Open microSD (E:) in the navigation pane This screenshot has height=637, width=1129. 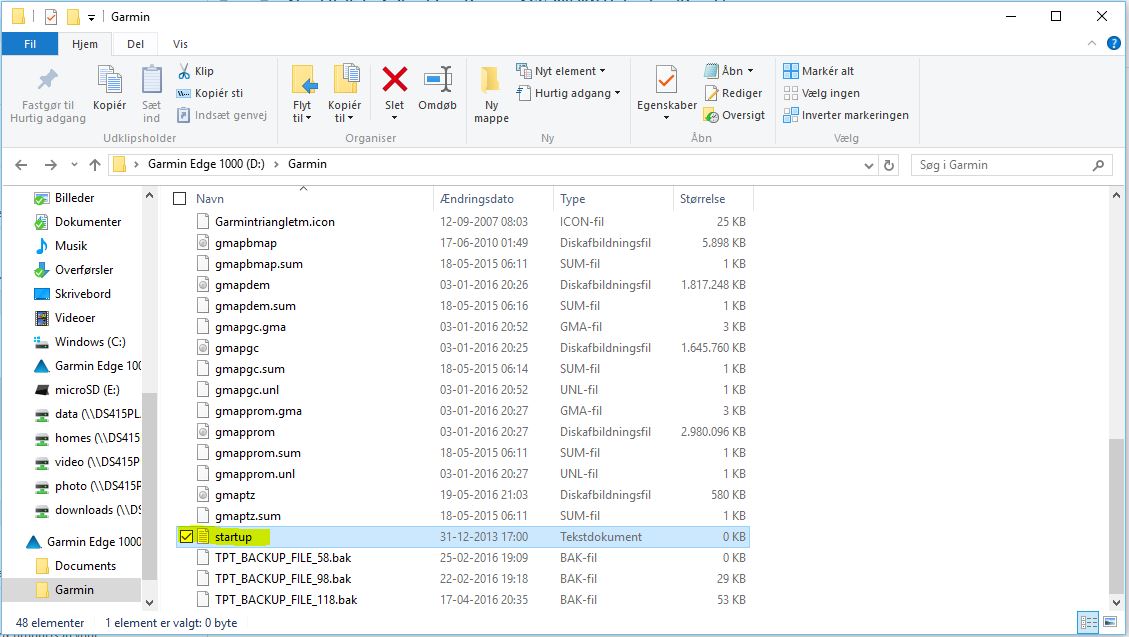tap(86, 390)
